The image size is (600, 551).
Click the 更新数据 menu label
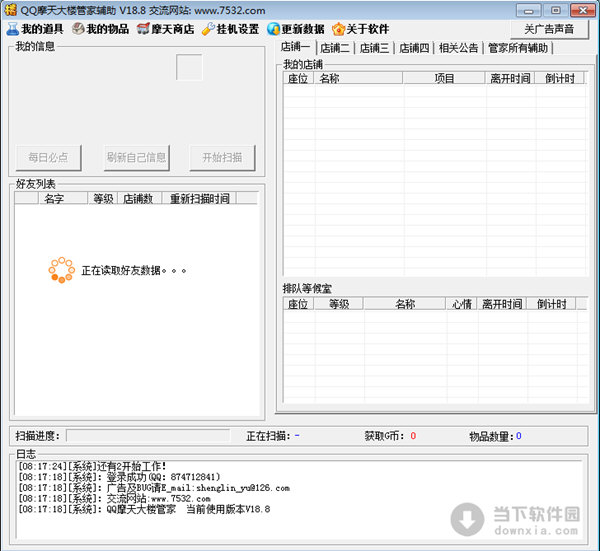pyautogui.click(x=303, y=29)
